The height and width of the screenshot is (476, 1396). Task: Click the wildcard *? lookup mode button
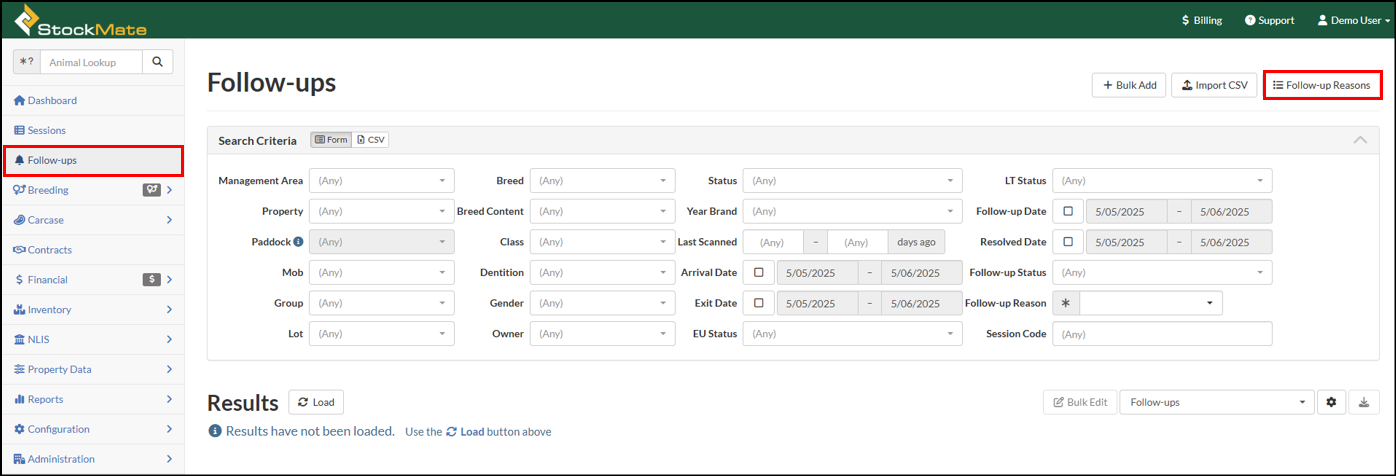click(x=26, y=62)
